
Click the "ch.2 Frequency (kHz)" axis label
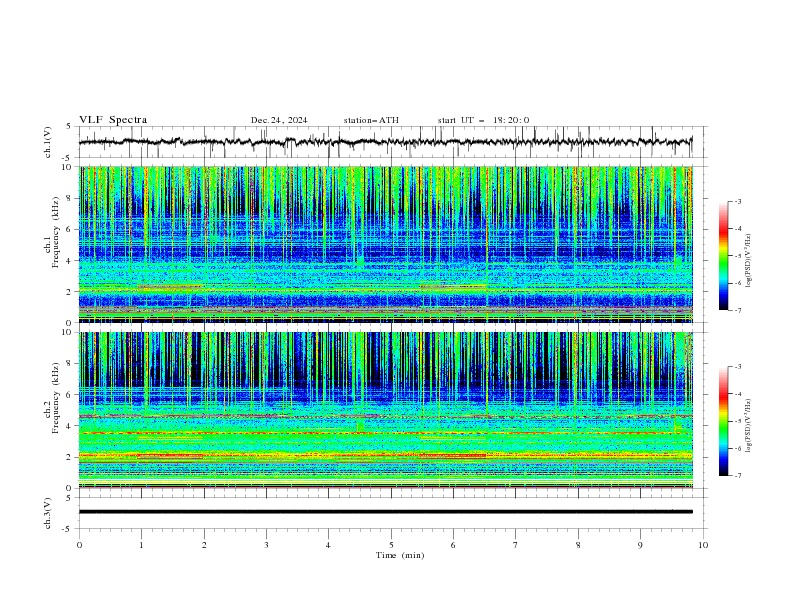point(52,398)
